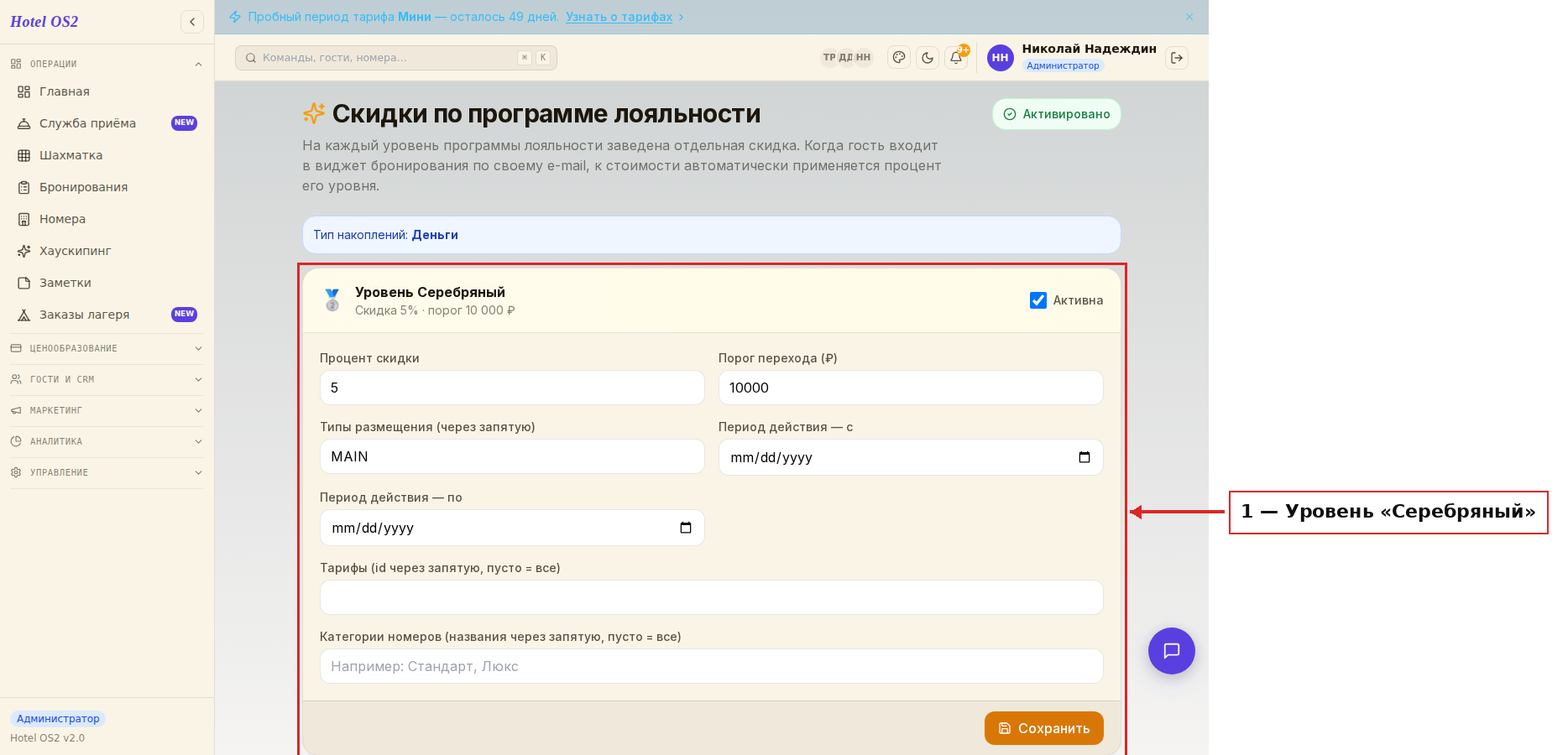Click the Заказы лагеря tent icon
Screen dimensions: 1568x755
tap(24, 315)
